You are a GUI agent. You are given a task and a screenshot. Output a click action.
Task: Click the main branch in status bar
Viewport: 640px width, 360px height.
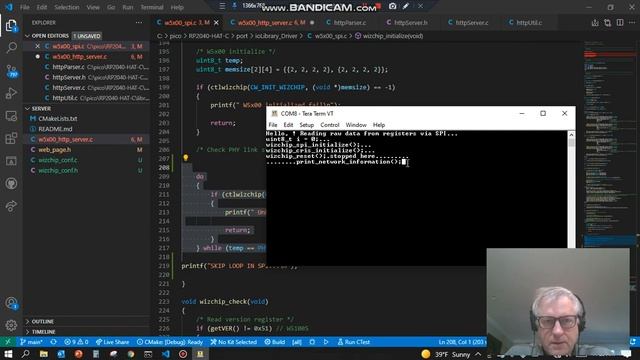click(x=31, y=342)
